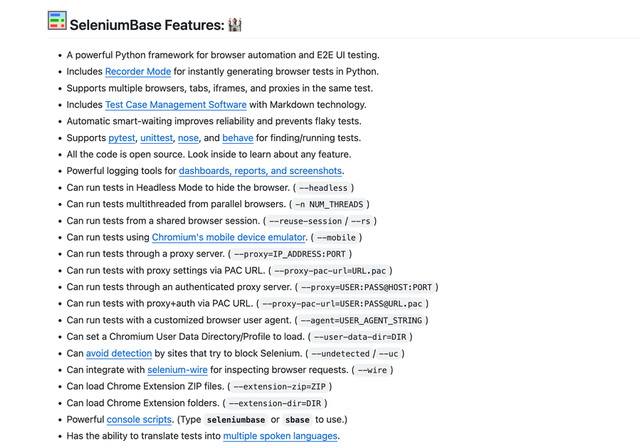Click the --mobile code snippet
Image resolution: width=640 pixels, height=448 pixels.
pos(338,237)
